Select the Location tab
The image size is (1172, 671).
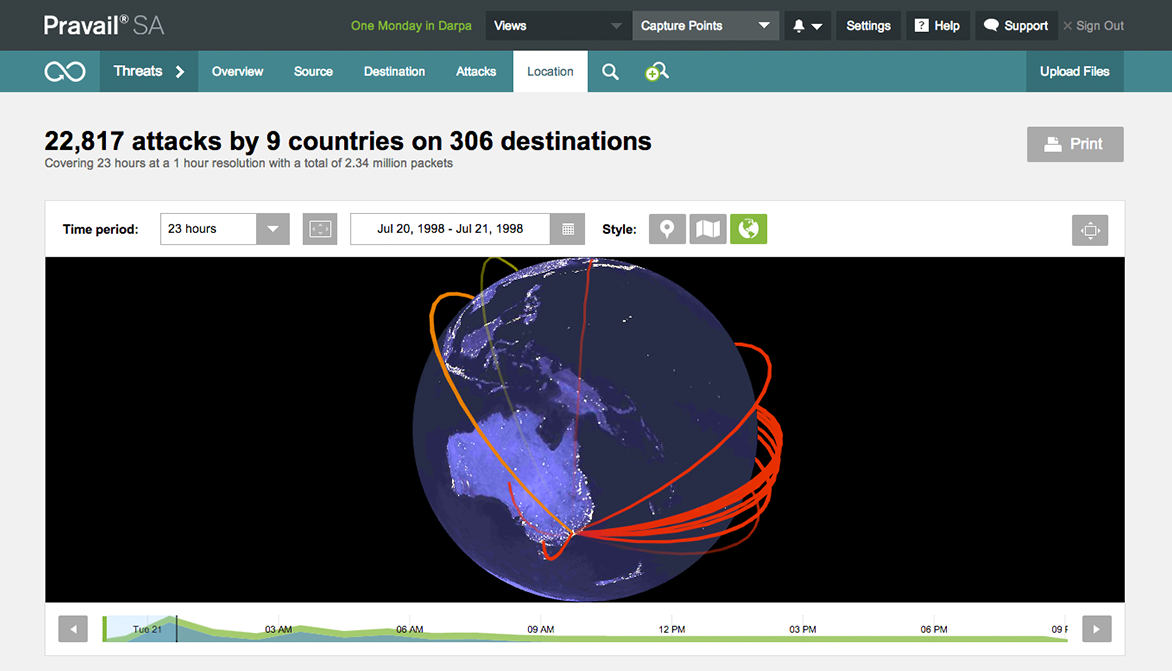[550, 72]
